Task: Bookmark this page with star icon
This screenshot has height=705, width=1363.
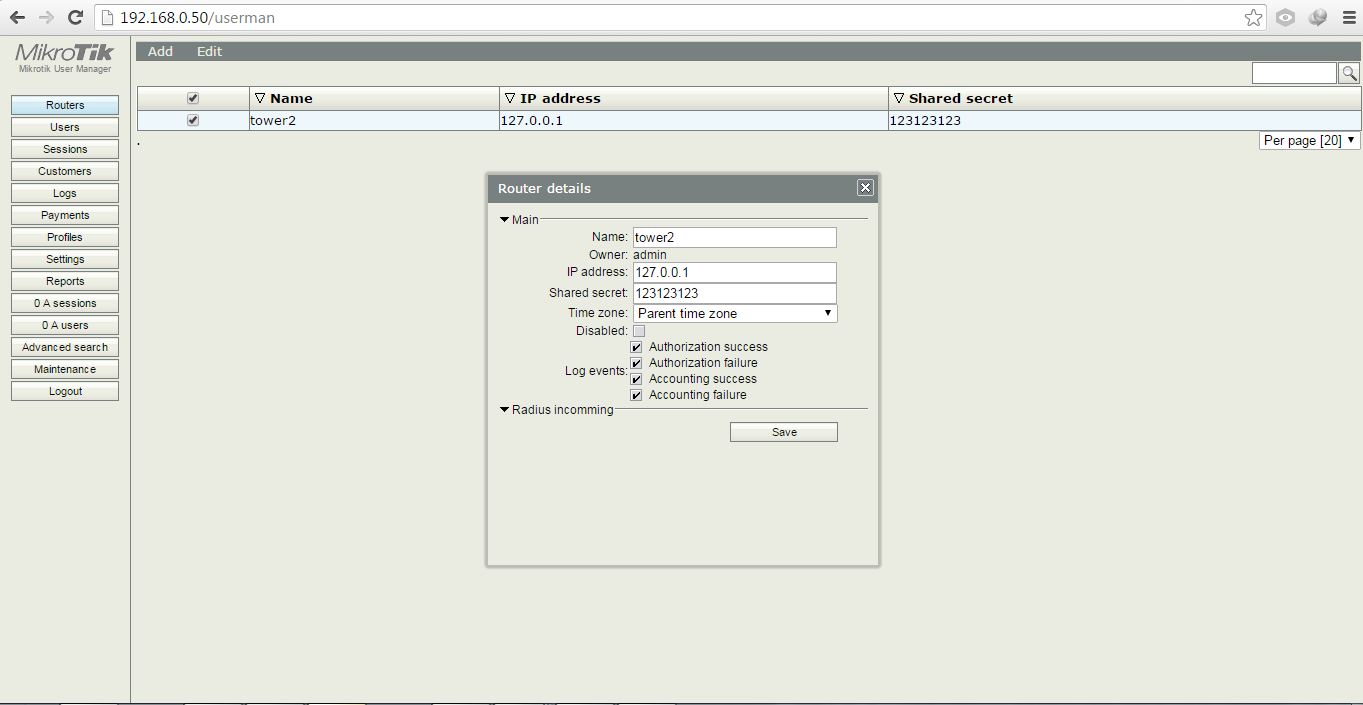Action: (1253, 17)
